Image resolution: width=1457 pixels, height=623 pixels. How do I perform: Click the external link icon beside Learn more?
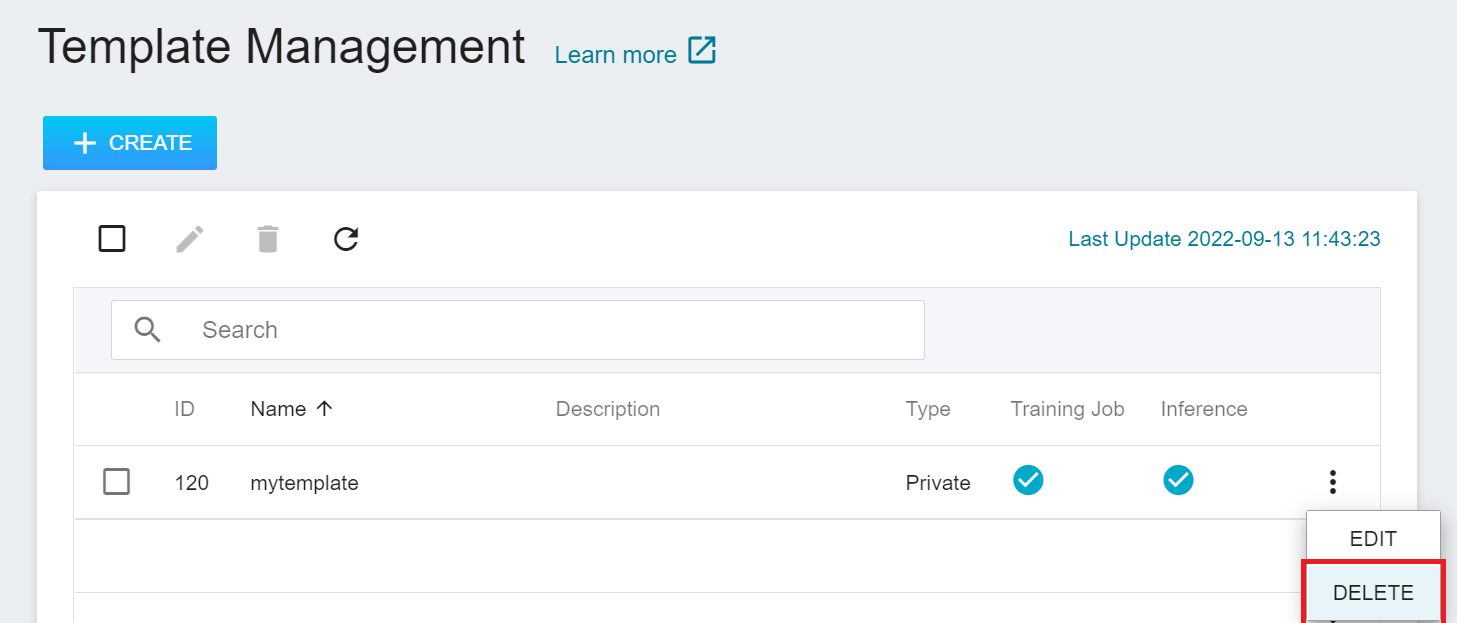(702, 52)
